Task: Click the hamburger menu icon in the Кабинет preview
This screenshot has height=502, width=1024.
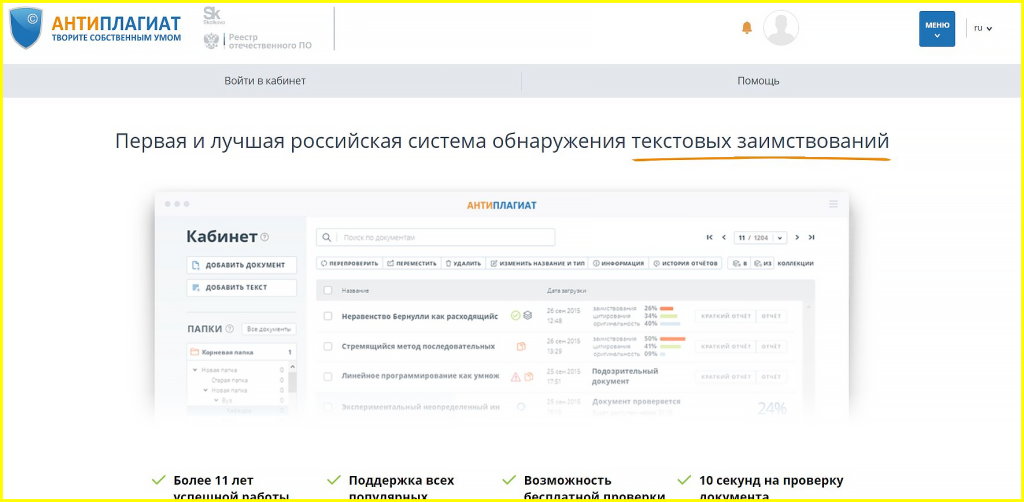Action: pos(833,204)
